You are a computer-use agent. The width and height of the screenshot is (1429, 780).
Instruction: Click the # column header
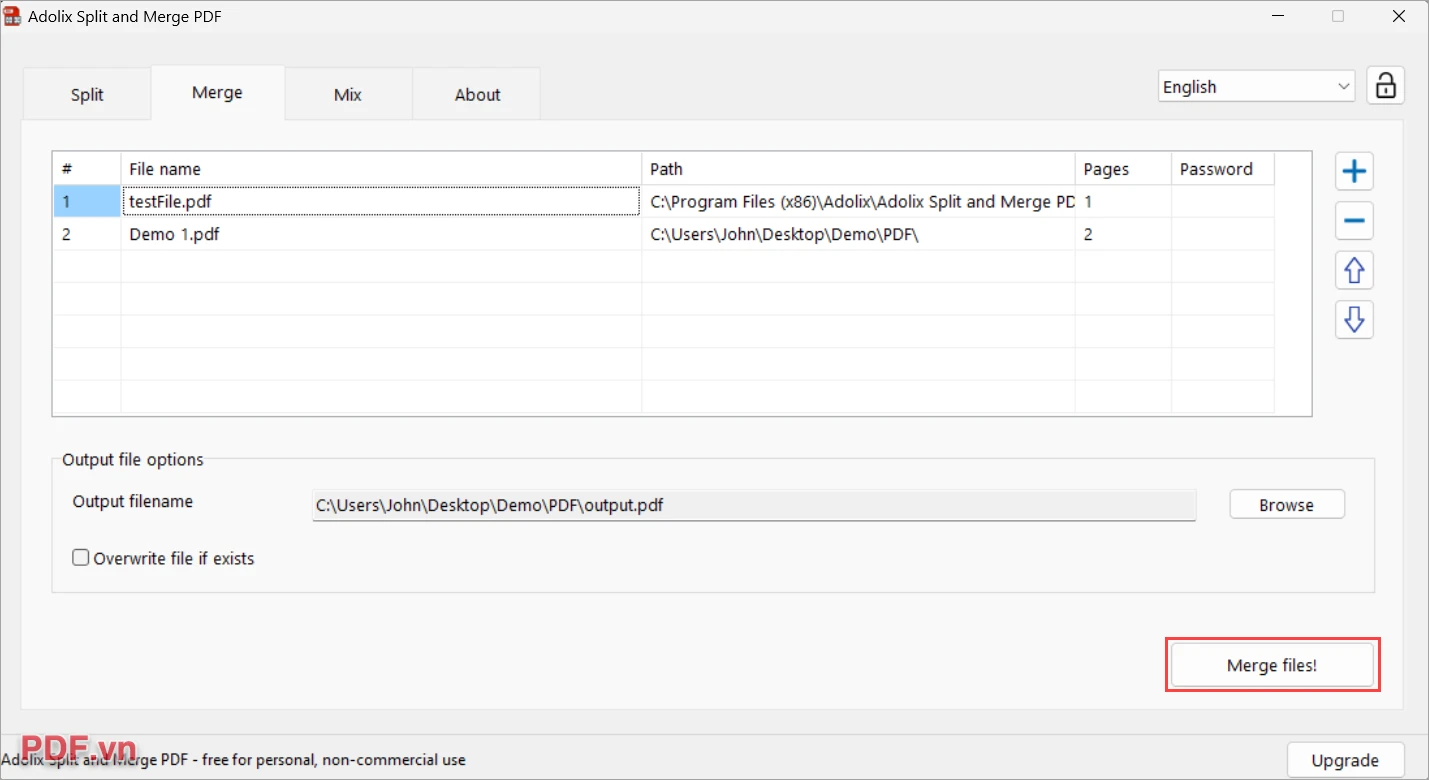pos(87,169)
